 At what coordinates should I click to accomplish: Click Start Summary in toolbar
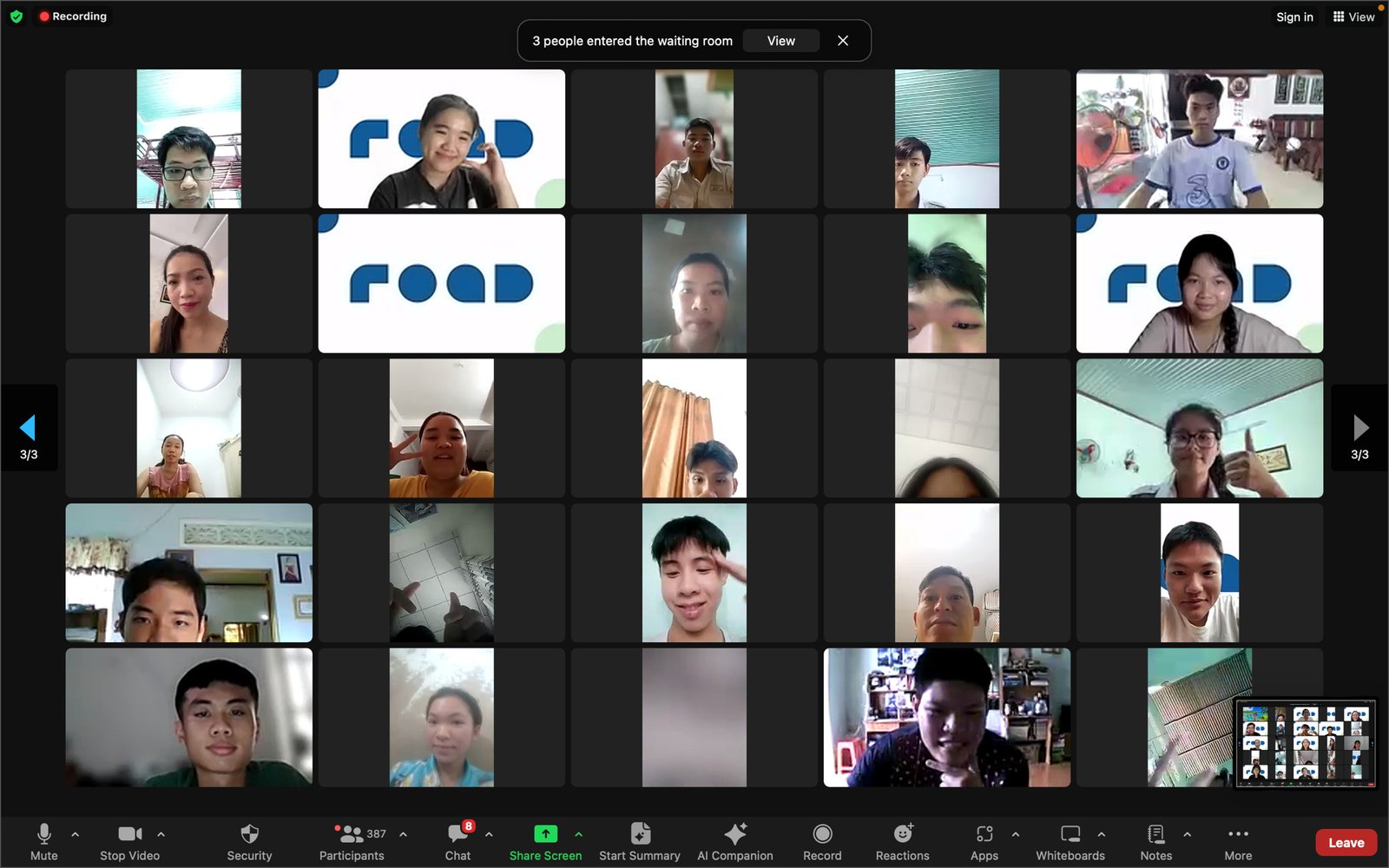(640, 841)
